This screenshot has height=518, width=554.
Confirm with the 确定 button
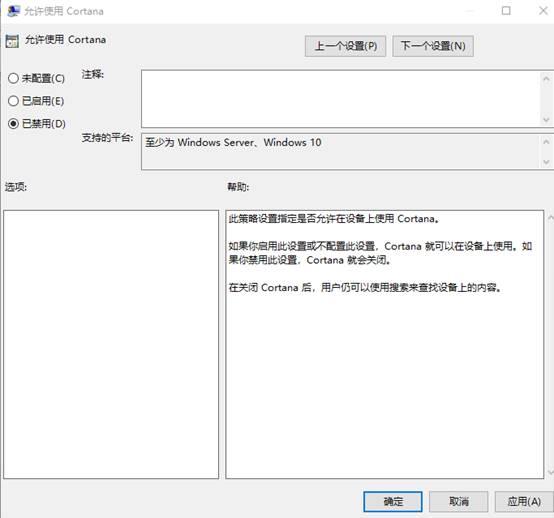pyautogui.click(x=393, y=501)
